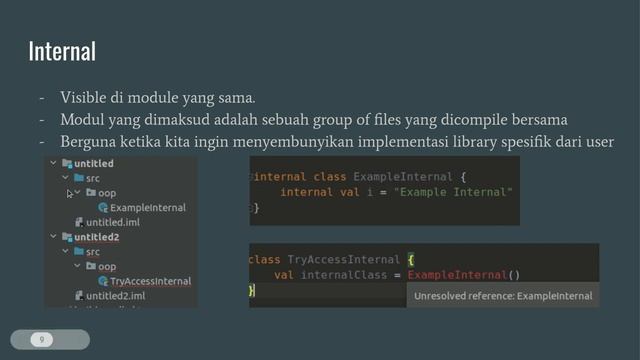The width and height of the screenshot is (640, 360).
Task: Click the slide number 9 indicator
Action: point(42,340)
